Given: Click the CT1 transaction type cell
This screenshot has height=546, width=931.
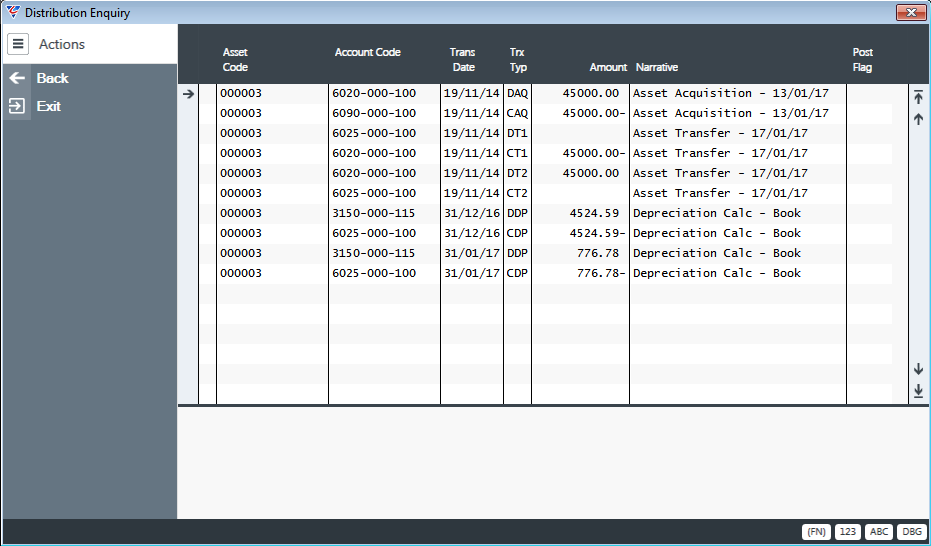Looking at the screenshot, I should (x=517, y=153).
